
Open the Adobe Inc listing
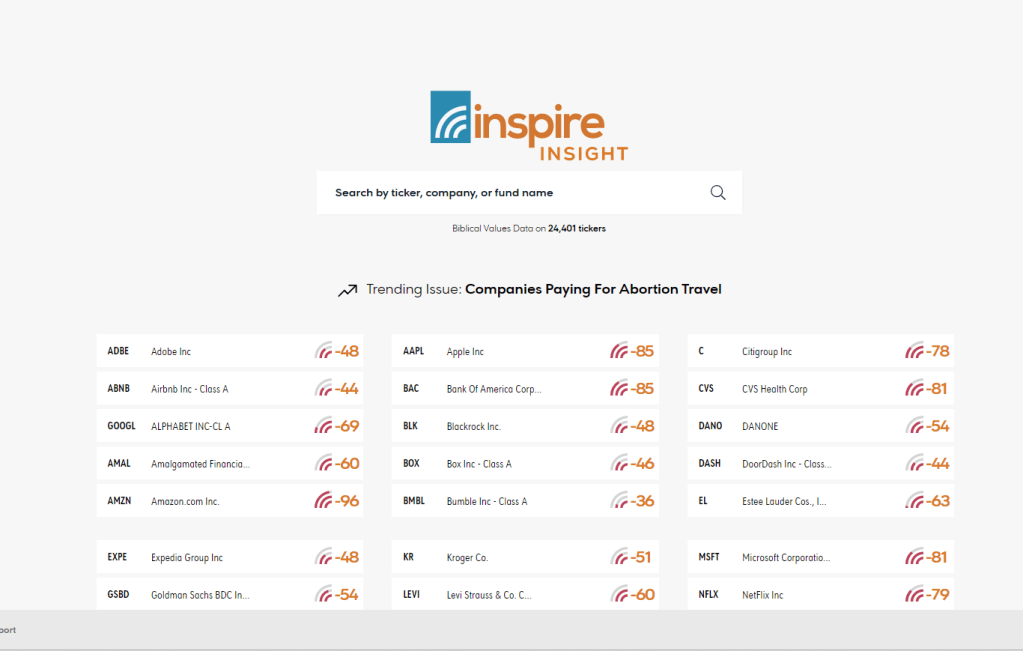coord(171,352)
